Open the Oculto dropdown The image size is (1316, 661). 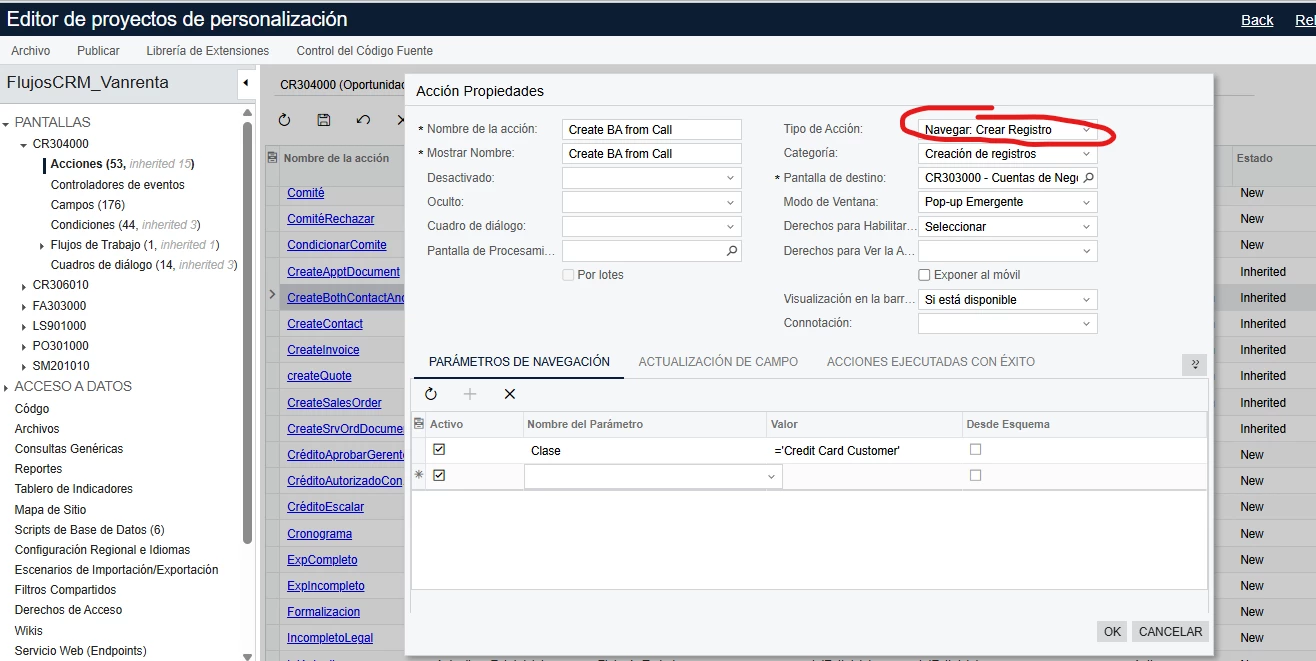click(x=731, y=202)
